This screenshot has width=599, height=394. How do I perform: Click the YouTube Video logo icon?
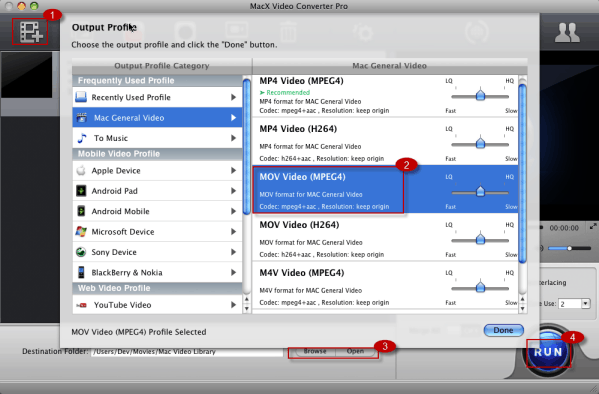81,305
